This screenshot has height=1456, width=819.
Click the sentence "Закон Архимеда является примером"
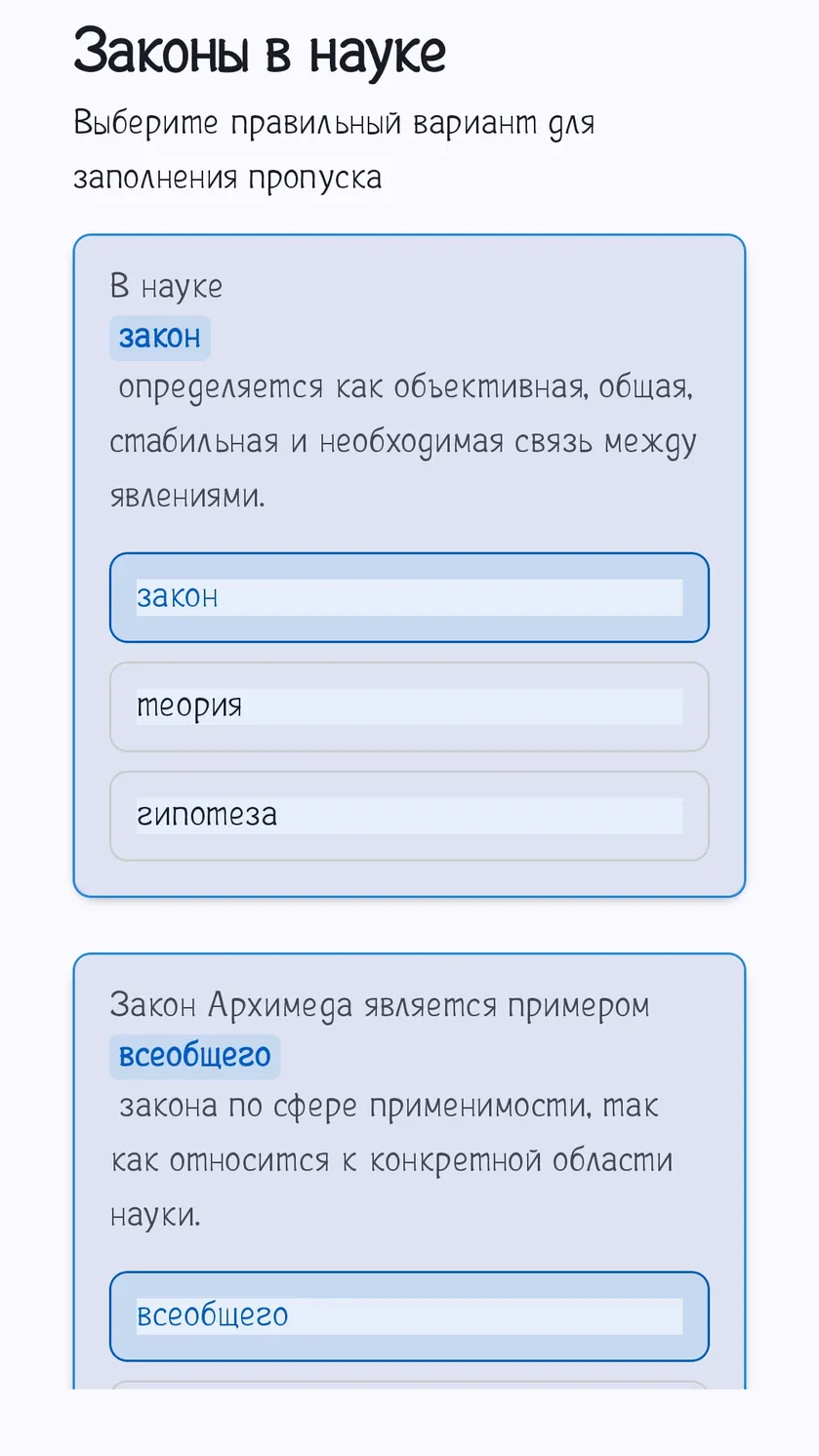380,1005
